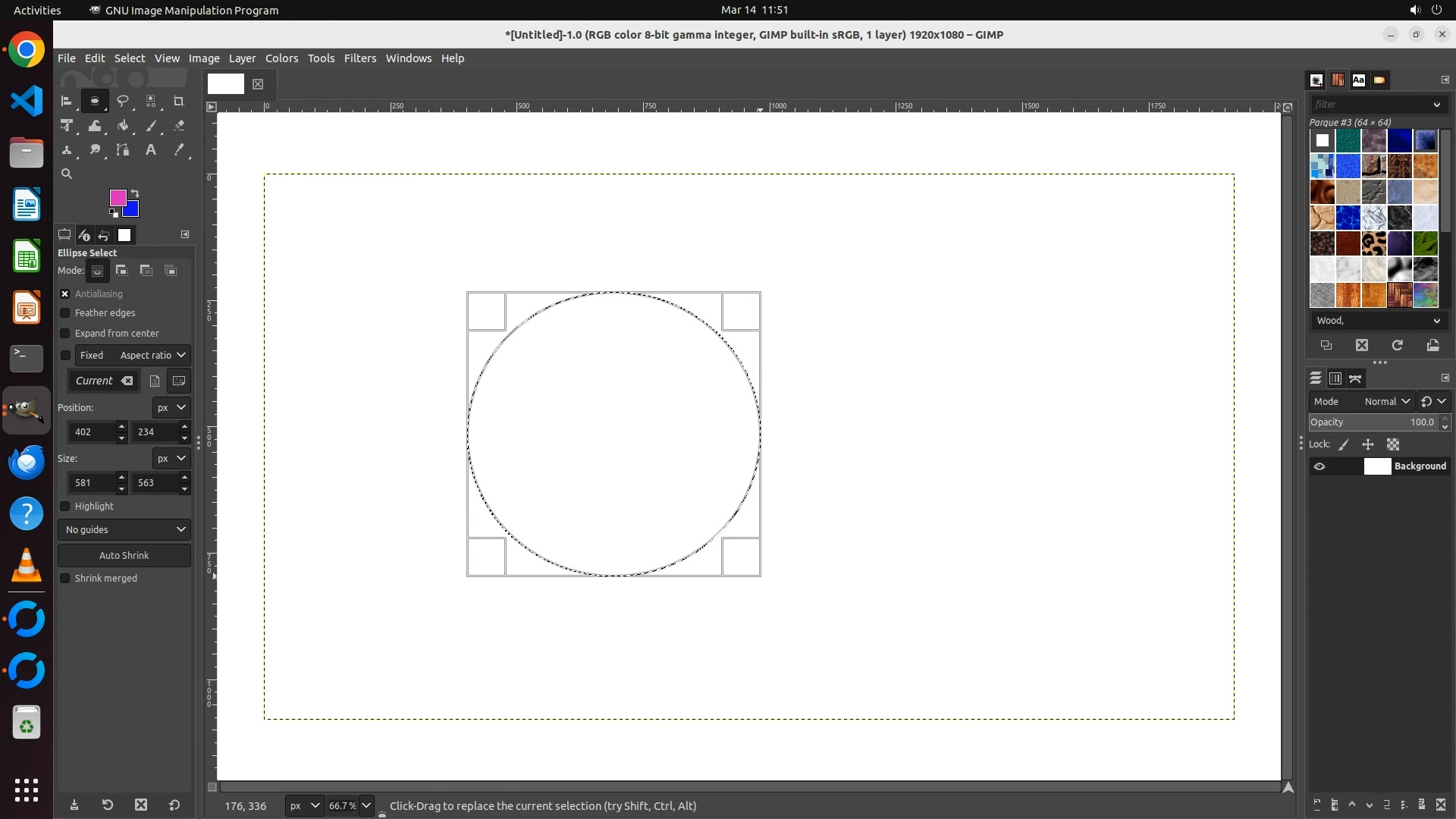Open the No guides dropdown
1456x819 pixels.
[124, 529]
